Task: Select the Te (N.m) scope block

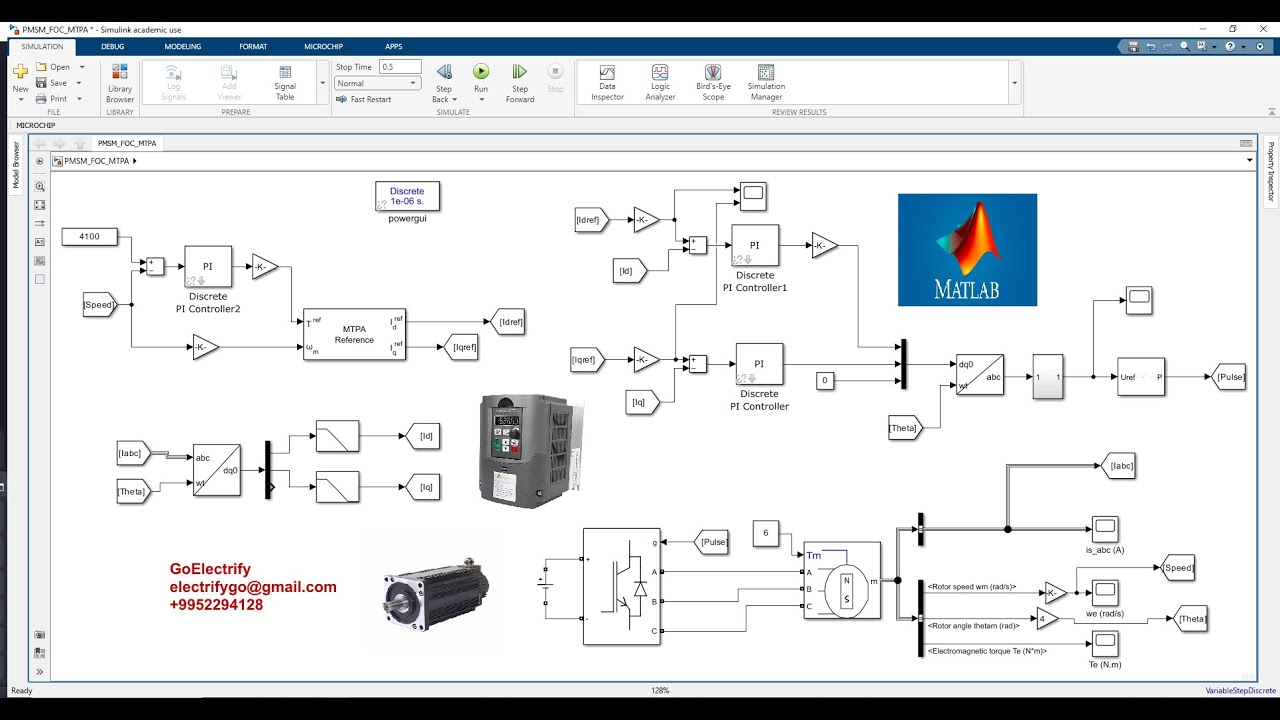Action: click(1105, 644)
